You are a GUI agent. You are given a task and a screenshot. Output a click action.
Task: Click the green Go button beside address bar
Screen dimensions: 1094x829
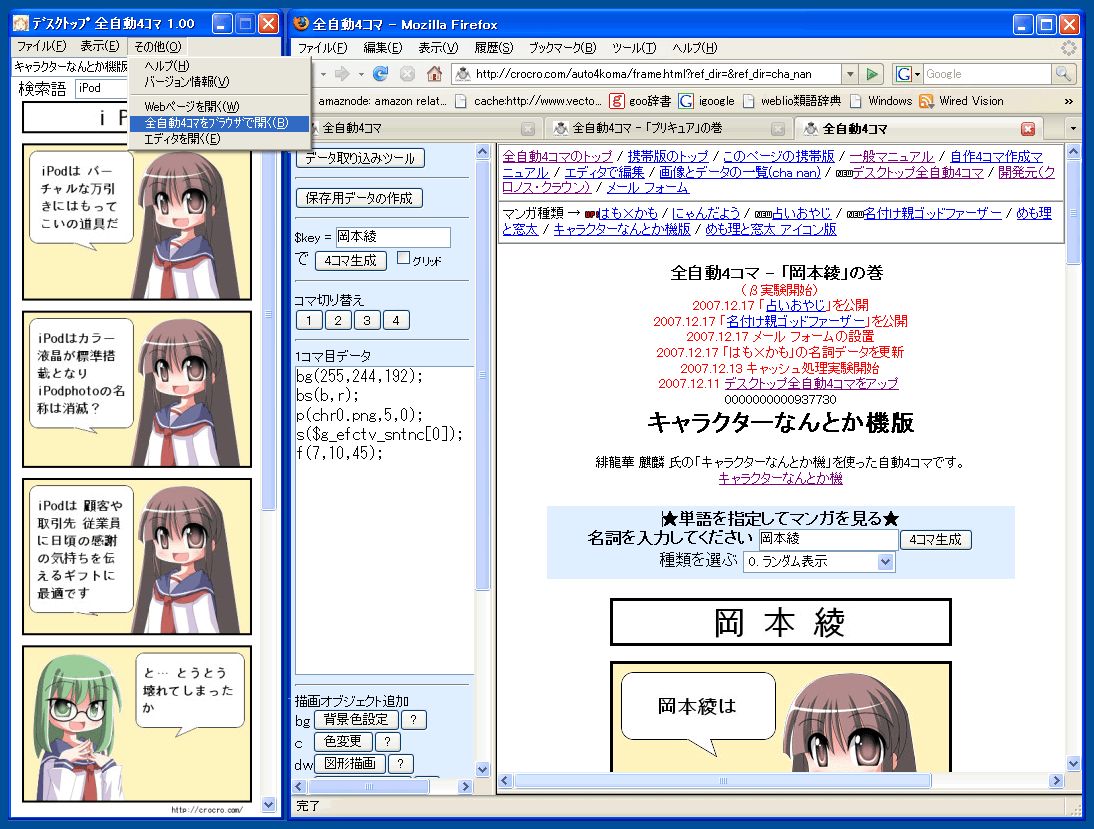click(x=871, y=74)
